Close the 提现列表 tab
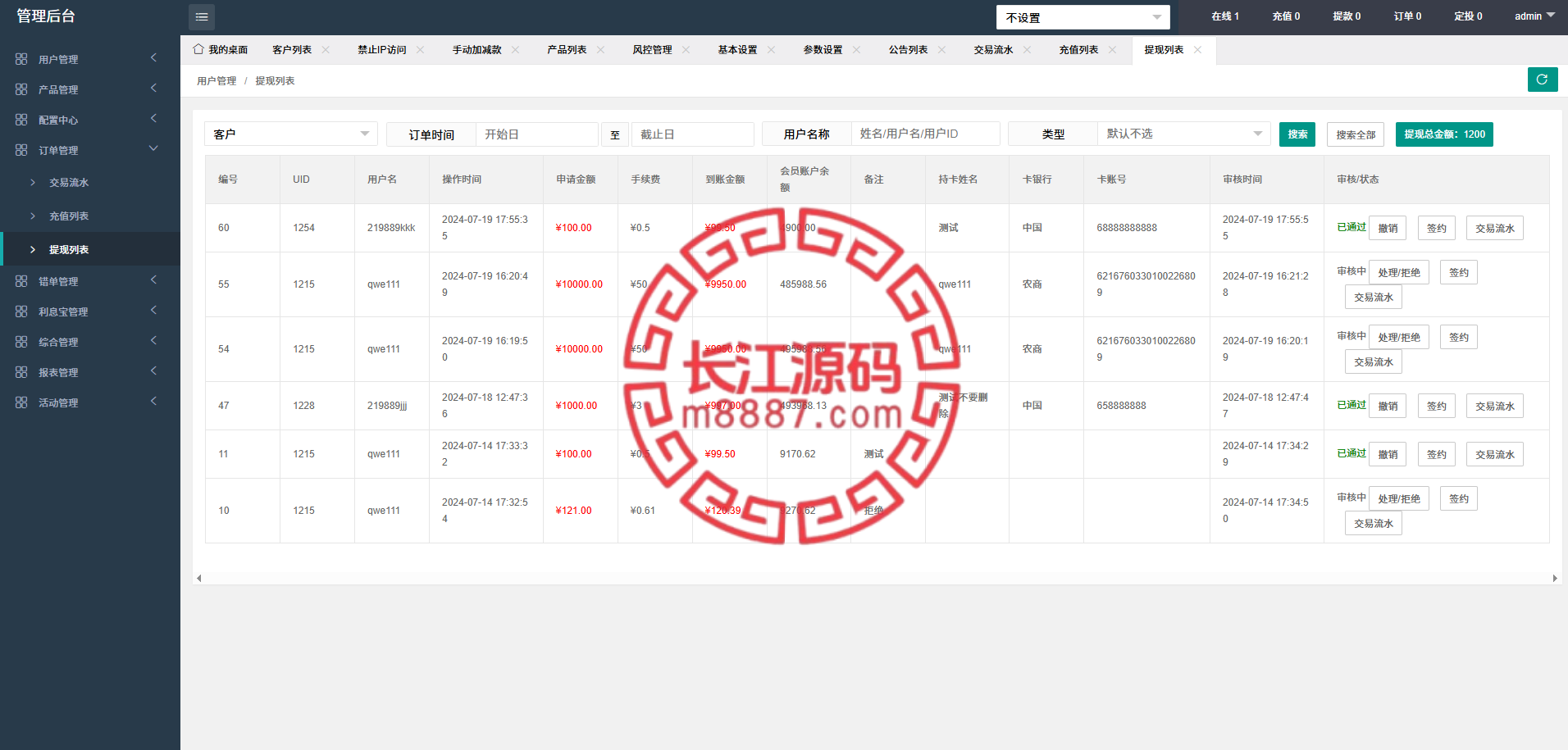This screenshot has width=1568, height=750. (x=1198, y=50)
